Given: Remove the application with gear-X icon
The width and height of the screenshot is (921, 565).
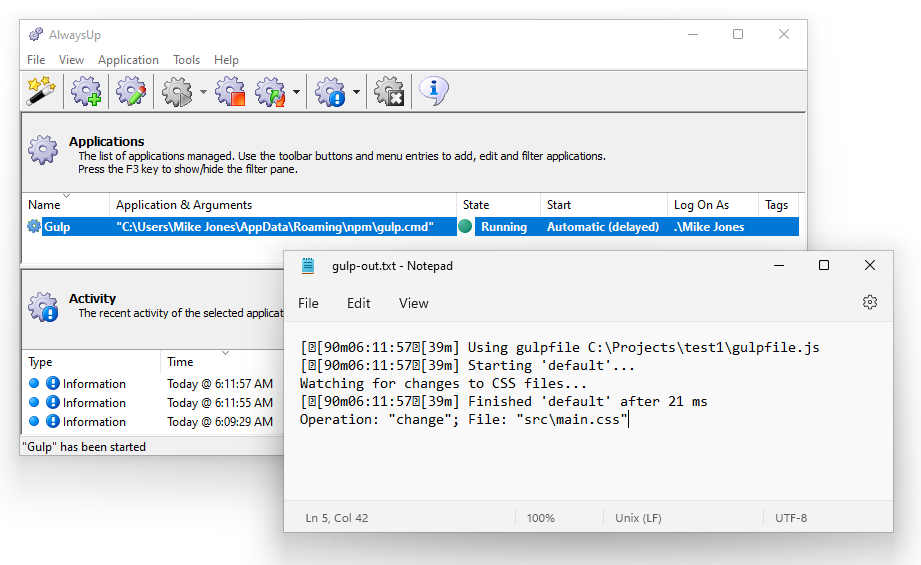Looking at the screenshot, I should tap(389, 91).
